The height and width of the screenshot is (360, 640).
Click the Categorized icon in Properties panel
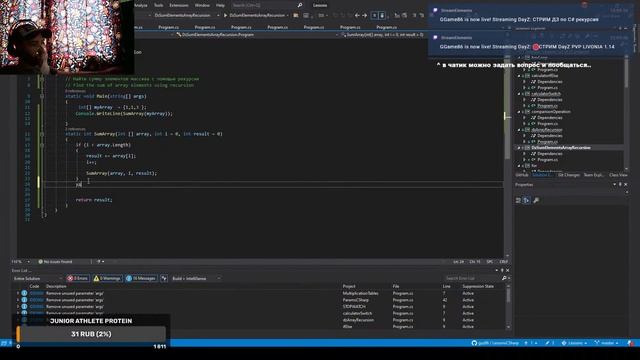(518, 200)
